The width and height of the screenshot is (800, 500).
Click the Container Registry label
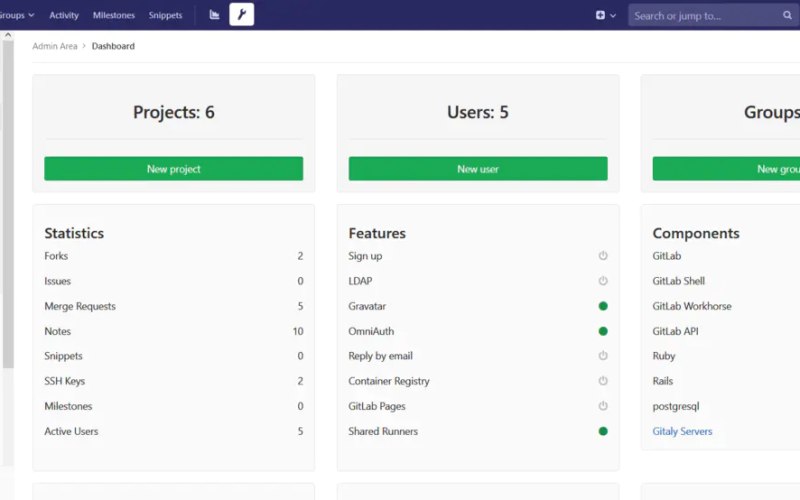tap(389, 381)
